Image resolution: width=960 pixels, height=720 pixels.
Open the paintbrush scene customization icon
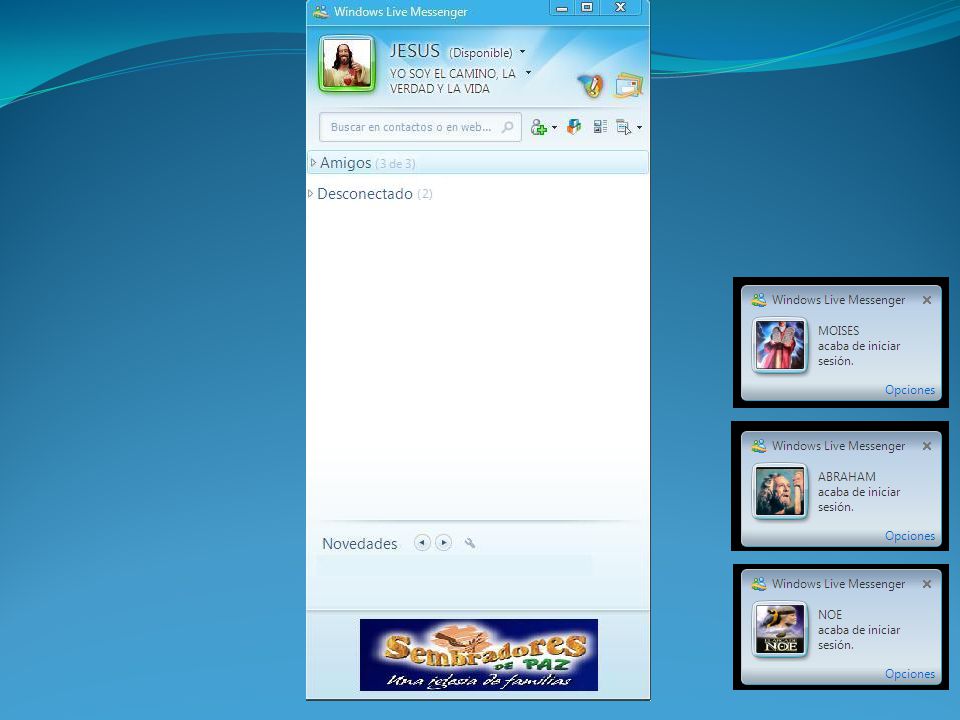pyautogui.click(x=590, y=85)
